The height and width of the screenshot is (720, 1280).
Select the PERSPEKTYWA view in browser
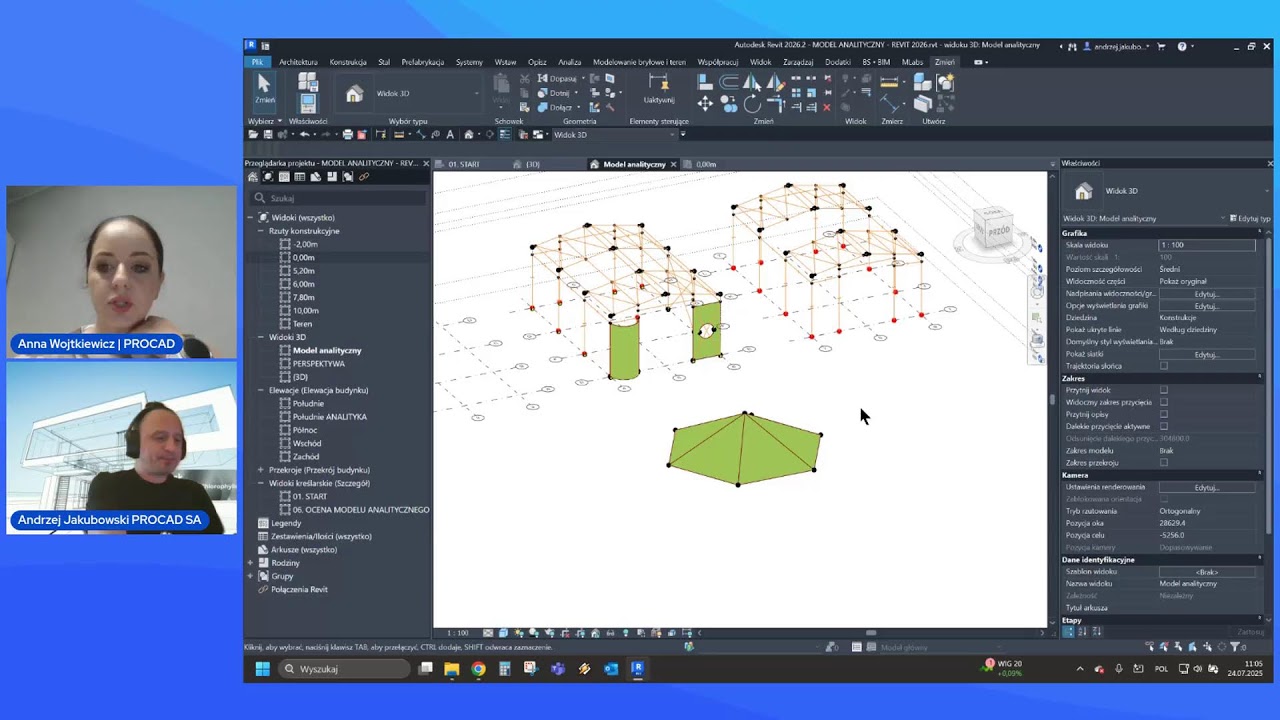click(319, 364)
